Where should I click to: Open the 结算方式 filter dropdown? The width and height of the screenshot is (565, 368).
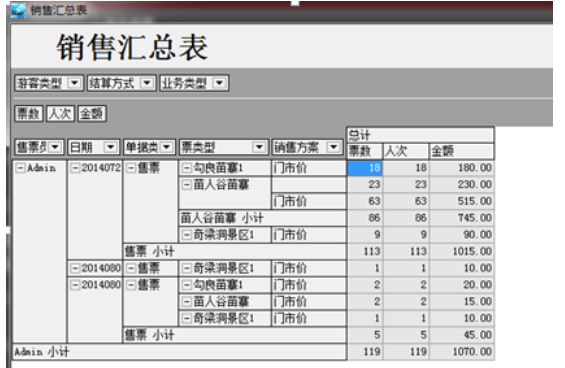(146, 83)
